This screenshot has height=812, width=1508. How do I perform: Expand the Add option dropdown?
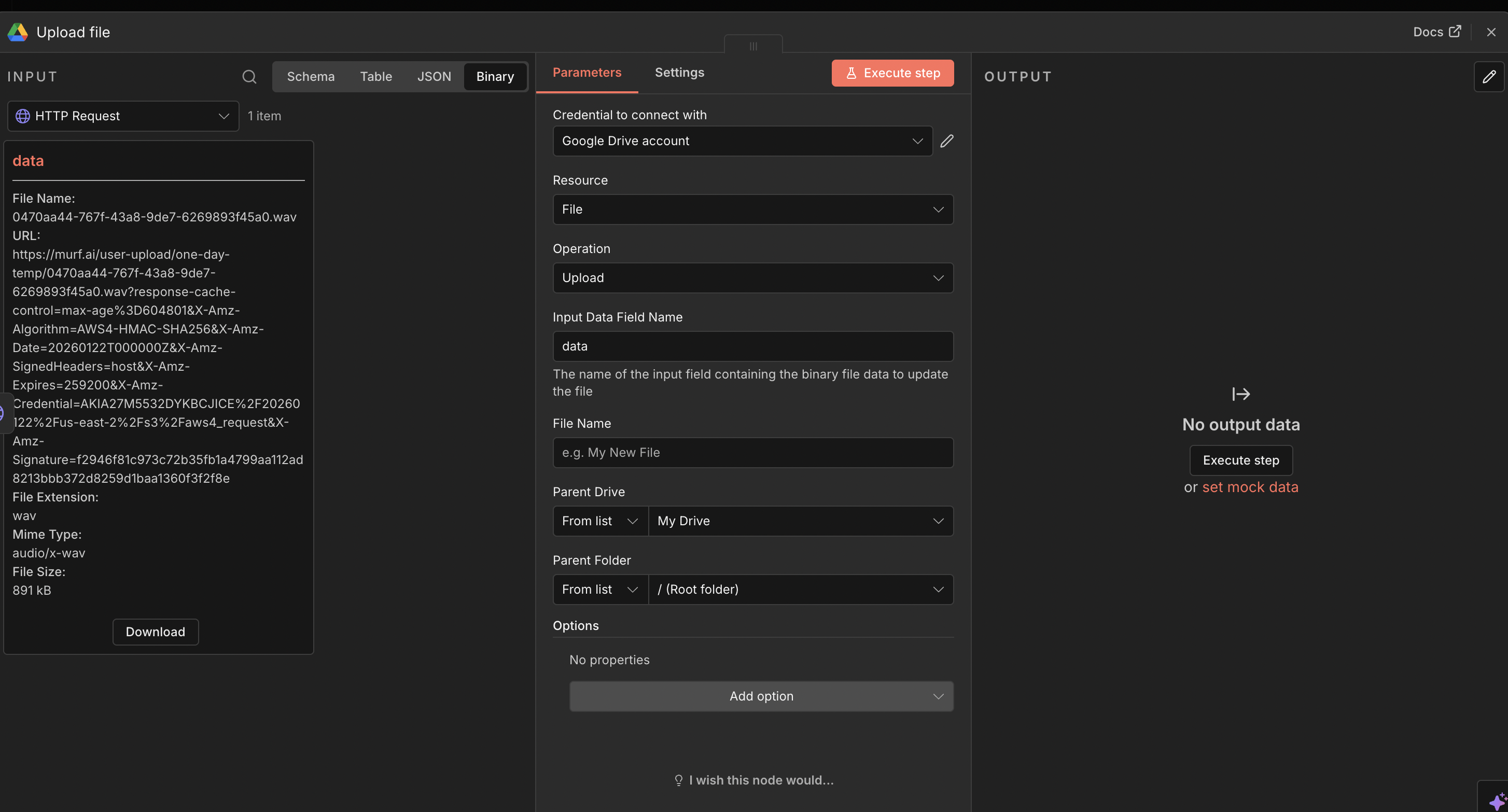coord(760,696)
